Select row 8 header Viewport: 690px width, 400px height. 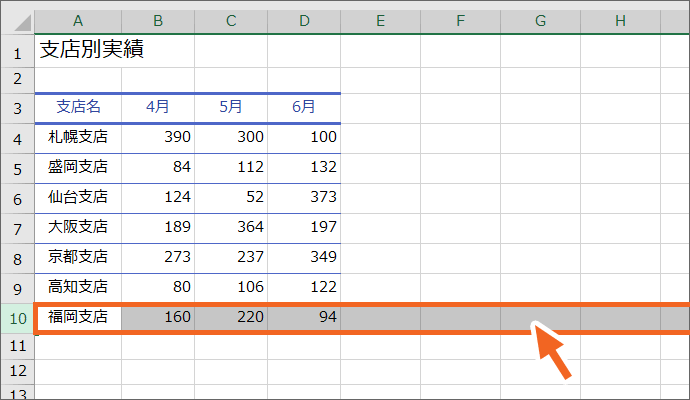click(18, 258)
